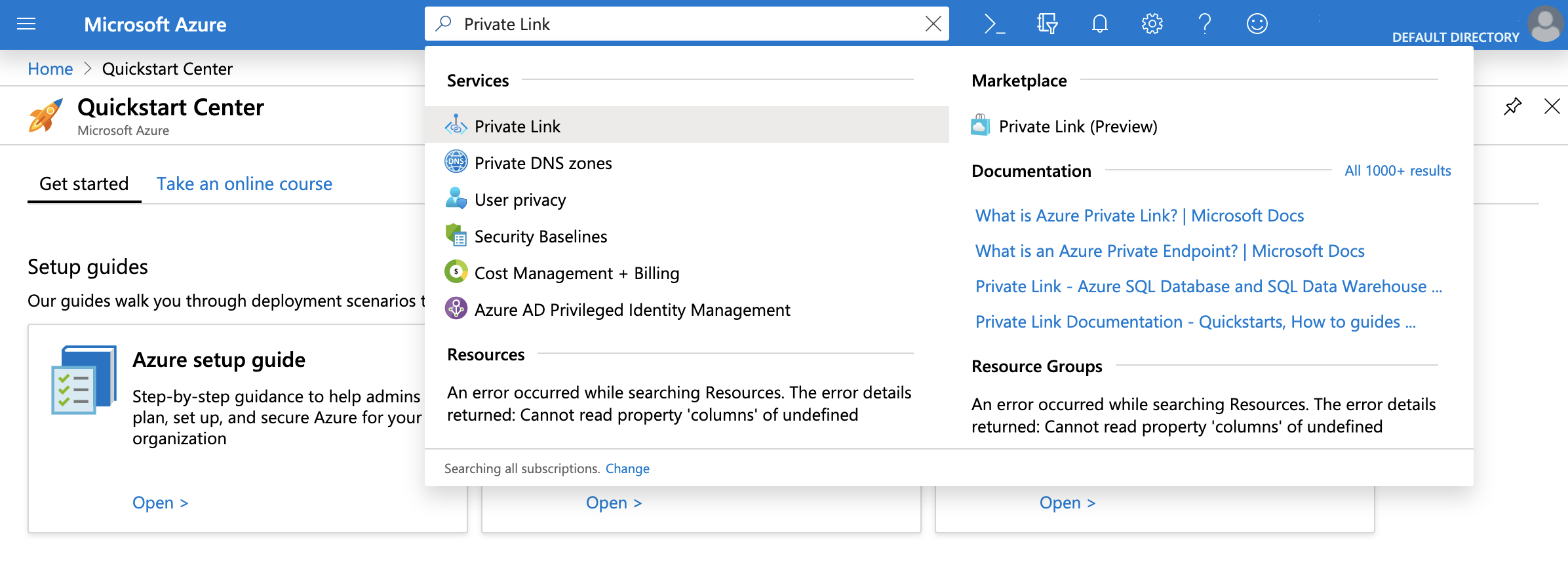Click DEFAULT DIRECTORY account label

click(1455, 37)
